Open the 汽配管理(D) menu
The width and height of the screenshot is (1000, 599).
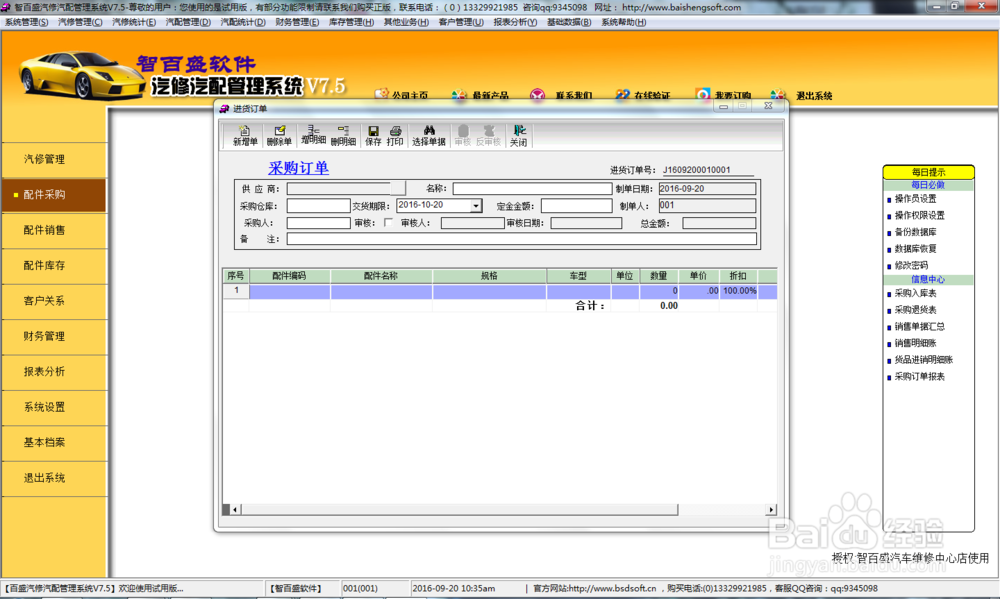tap(188, 22)
